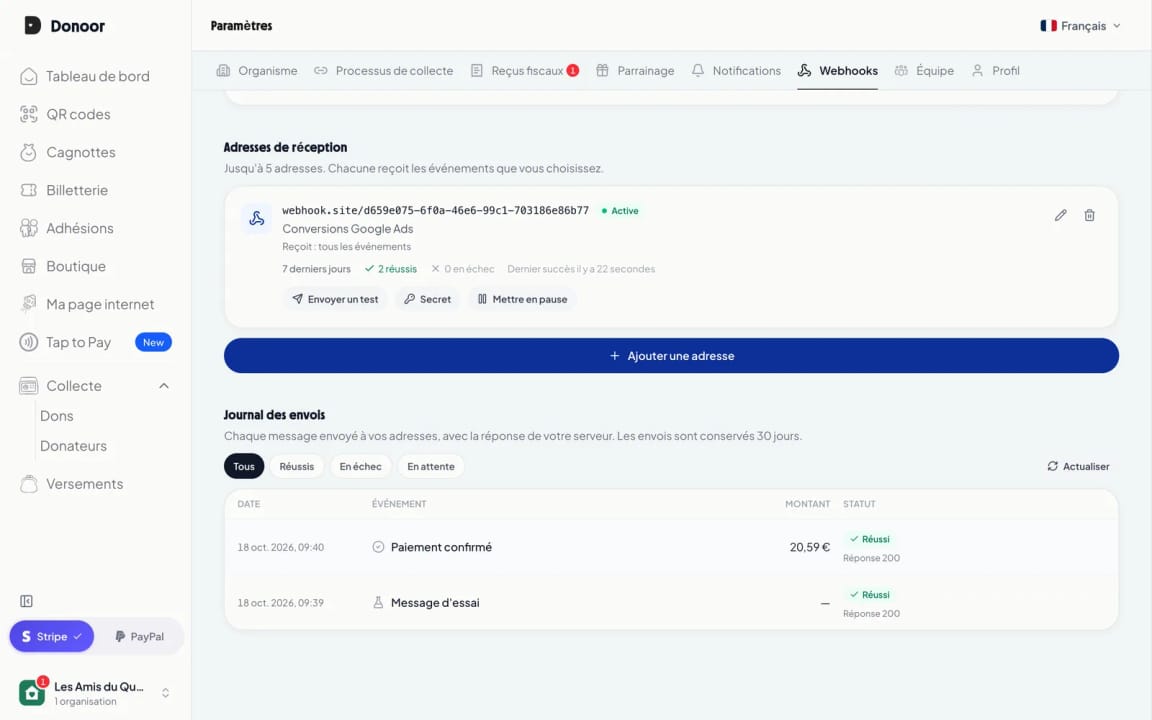Show the webhook Secret

click(428, 299)
